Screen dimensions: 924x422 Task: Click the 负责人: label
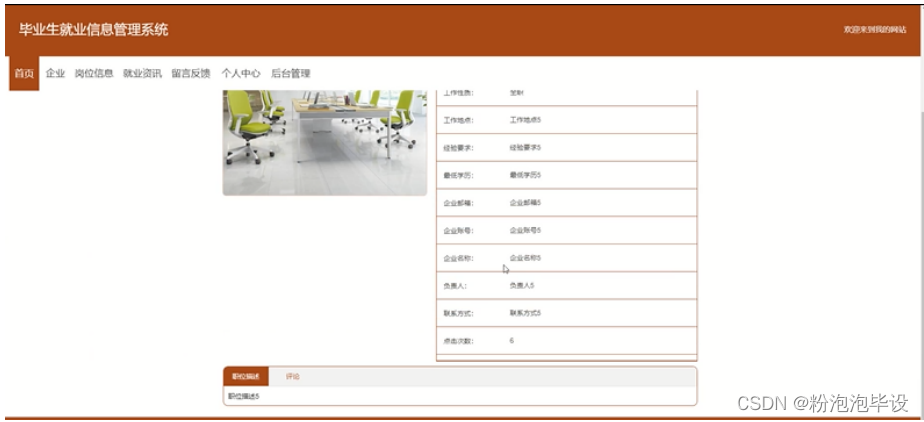(x=456, y=286)
